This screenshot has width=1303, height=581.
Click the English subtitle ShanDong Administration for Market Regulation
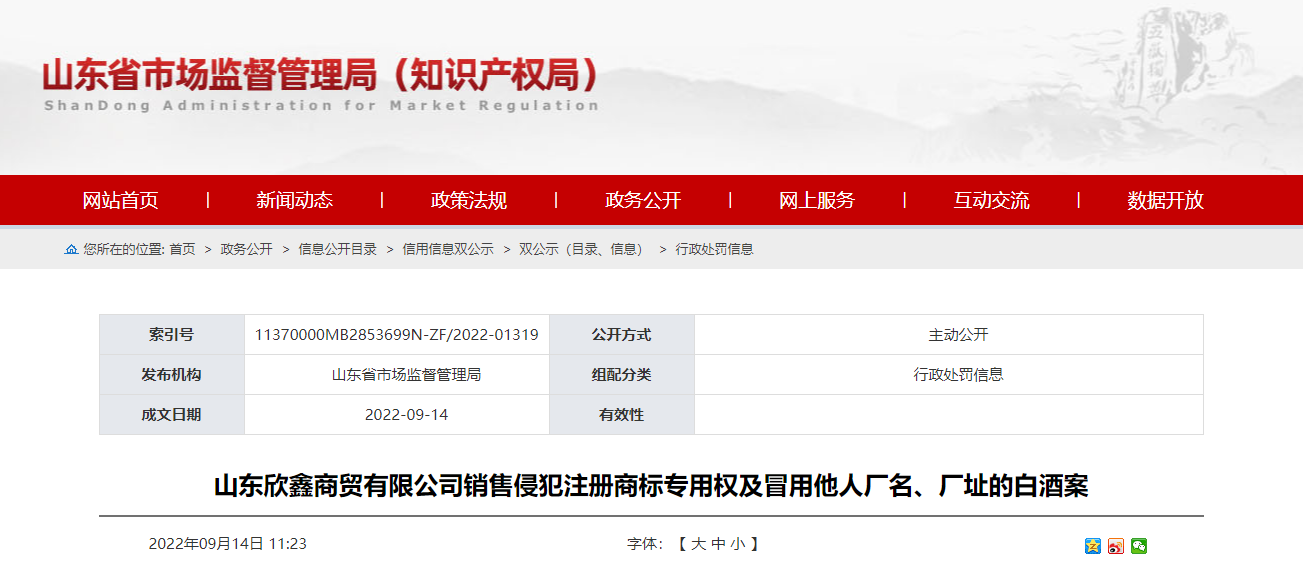coord(322,106)
